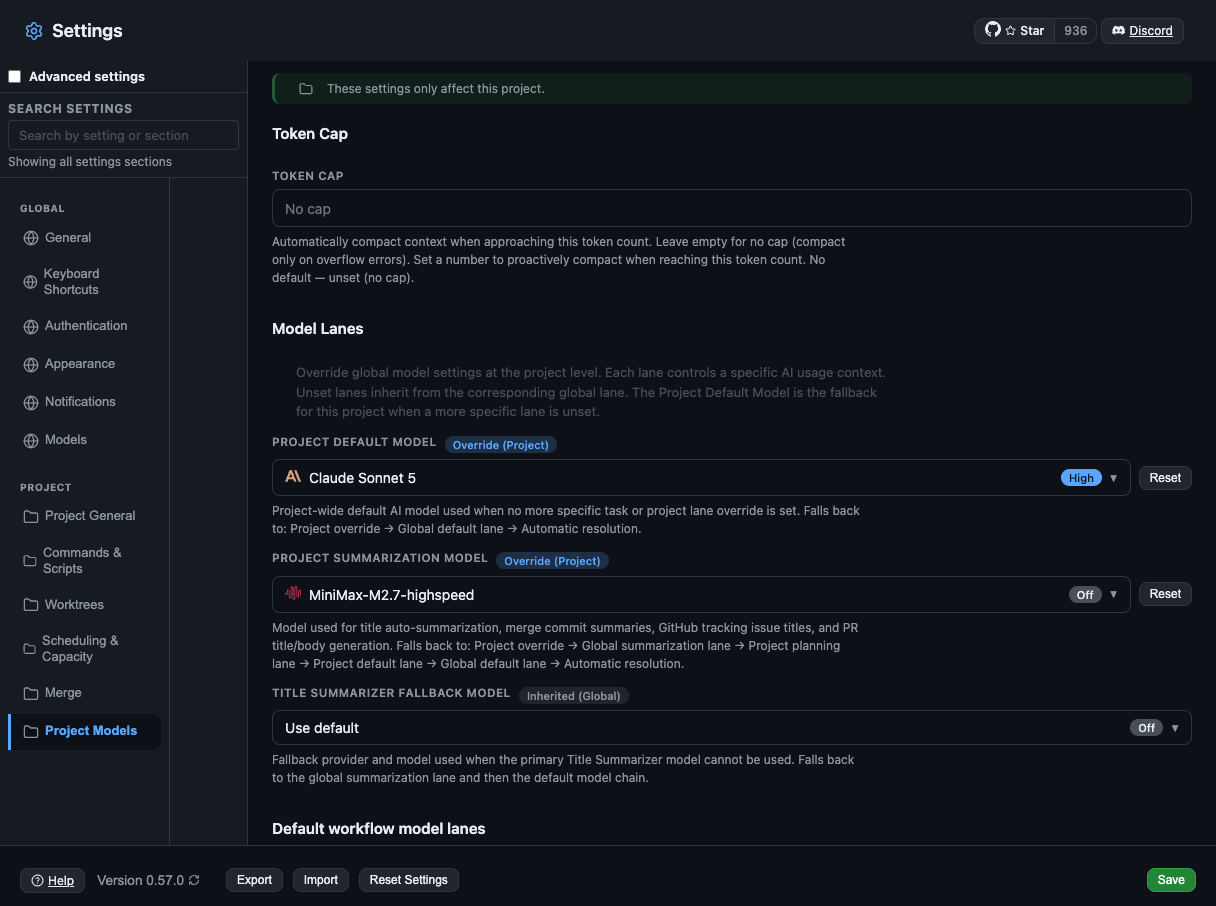
Task: Click the Claude logo icon in Project Default Model
Action: click(x=293, y=477)
